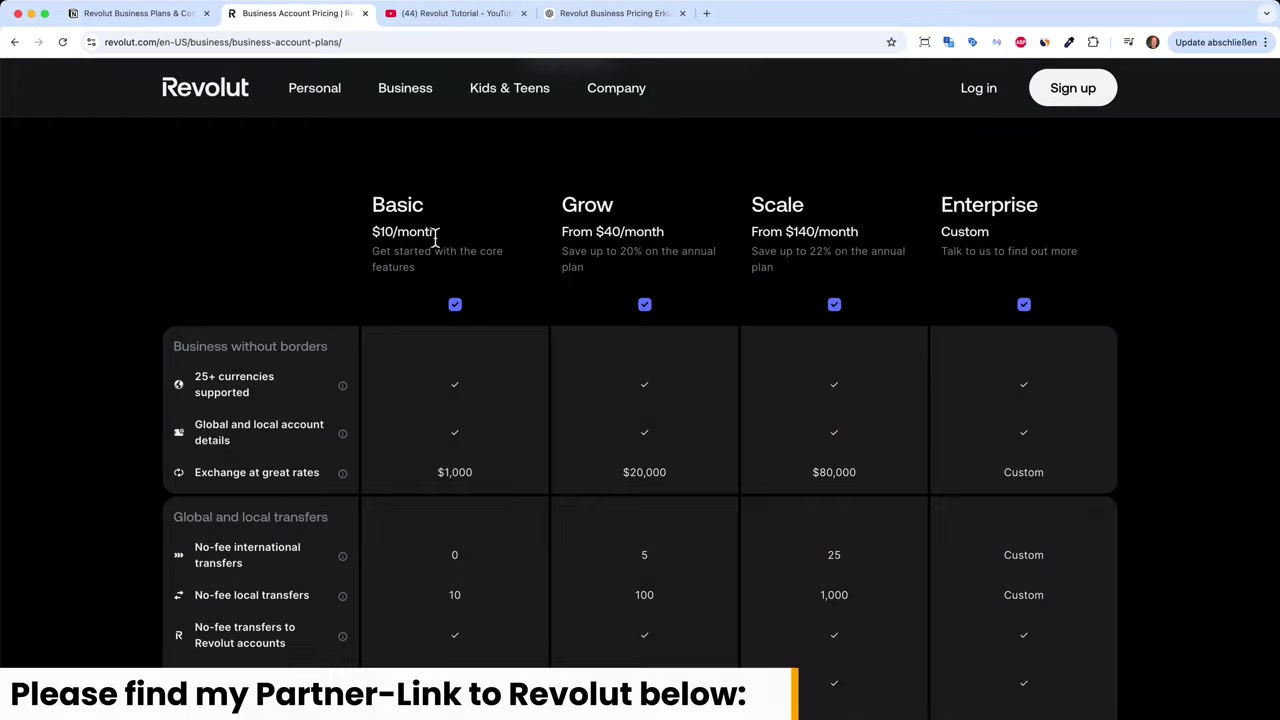Viewport: 1280px width, 720px height.
Task: Show info for Exchange at great rates
Action: [x=342, y=473]
